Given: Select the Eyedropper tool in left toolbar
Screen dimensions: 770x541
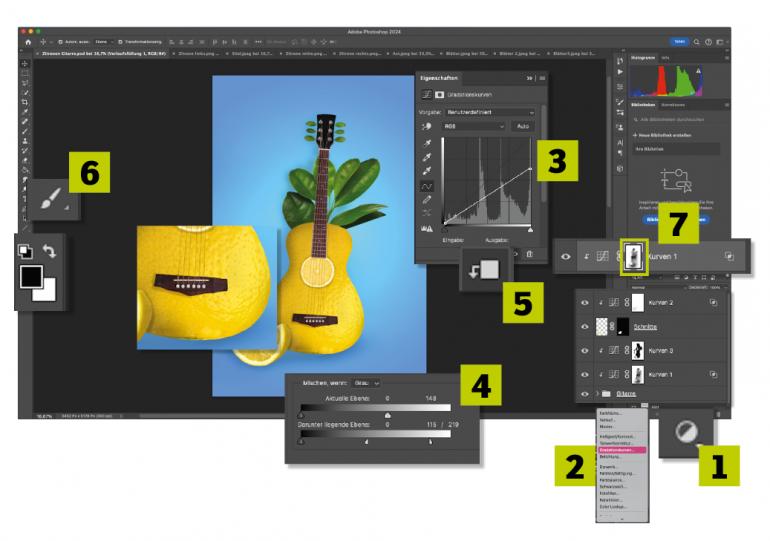Looking at the screenshot, I should click(25, 112).
